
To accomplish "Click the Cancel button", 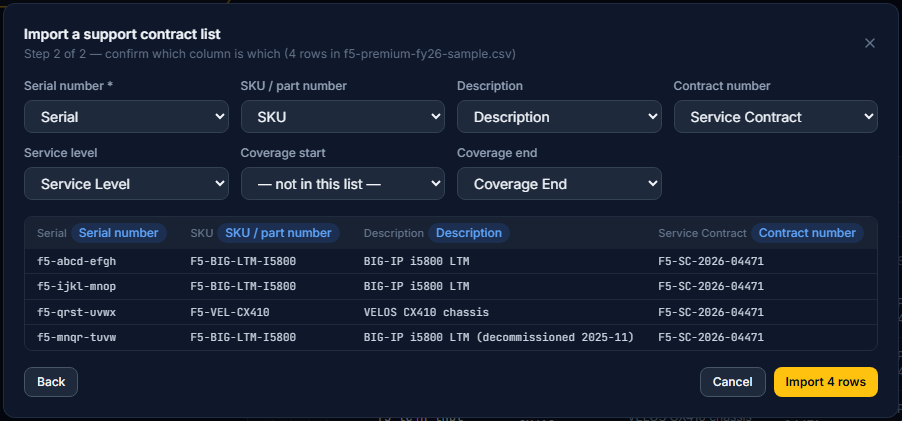I will (x=732, y=382).
